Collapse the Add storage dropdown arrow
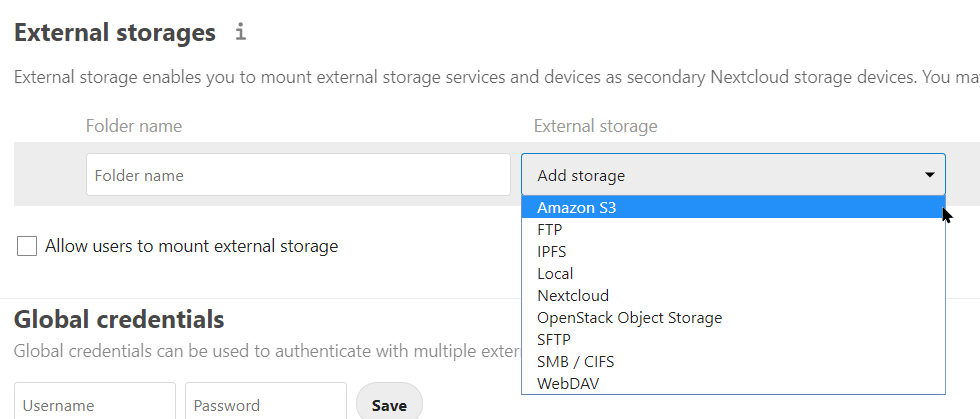 [930, 175]
